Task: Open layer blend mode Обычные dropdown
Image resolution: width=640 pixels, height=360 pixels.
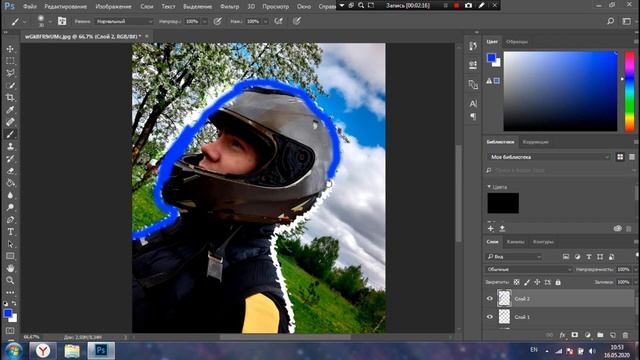Action: [529, 269]
